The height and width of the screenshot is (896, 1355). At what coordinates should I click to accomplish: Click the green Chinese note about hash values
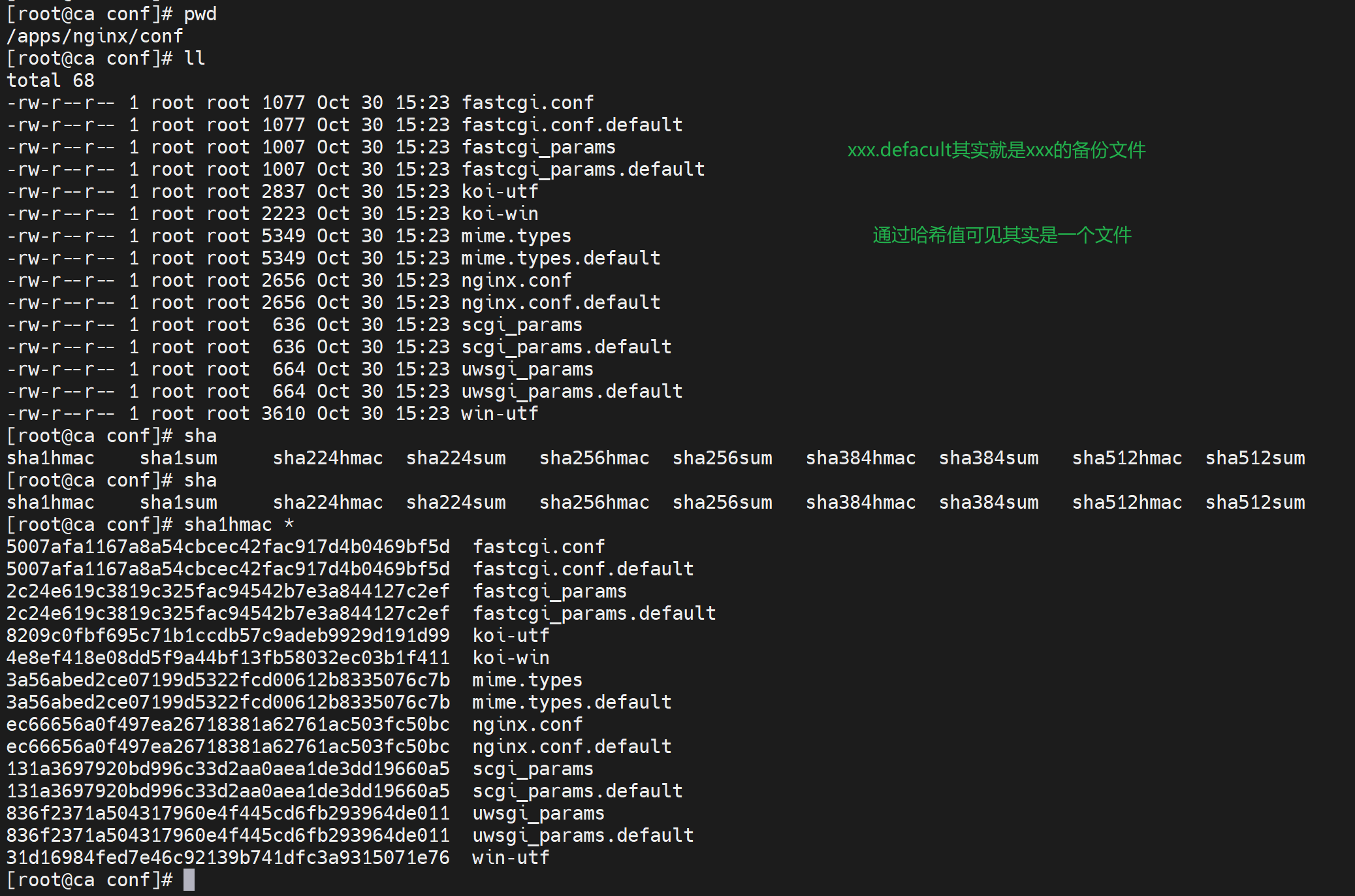click(x=1001, y=235)
